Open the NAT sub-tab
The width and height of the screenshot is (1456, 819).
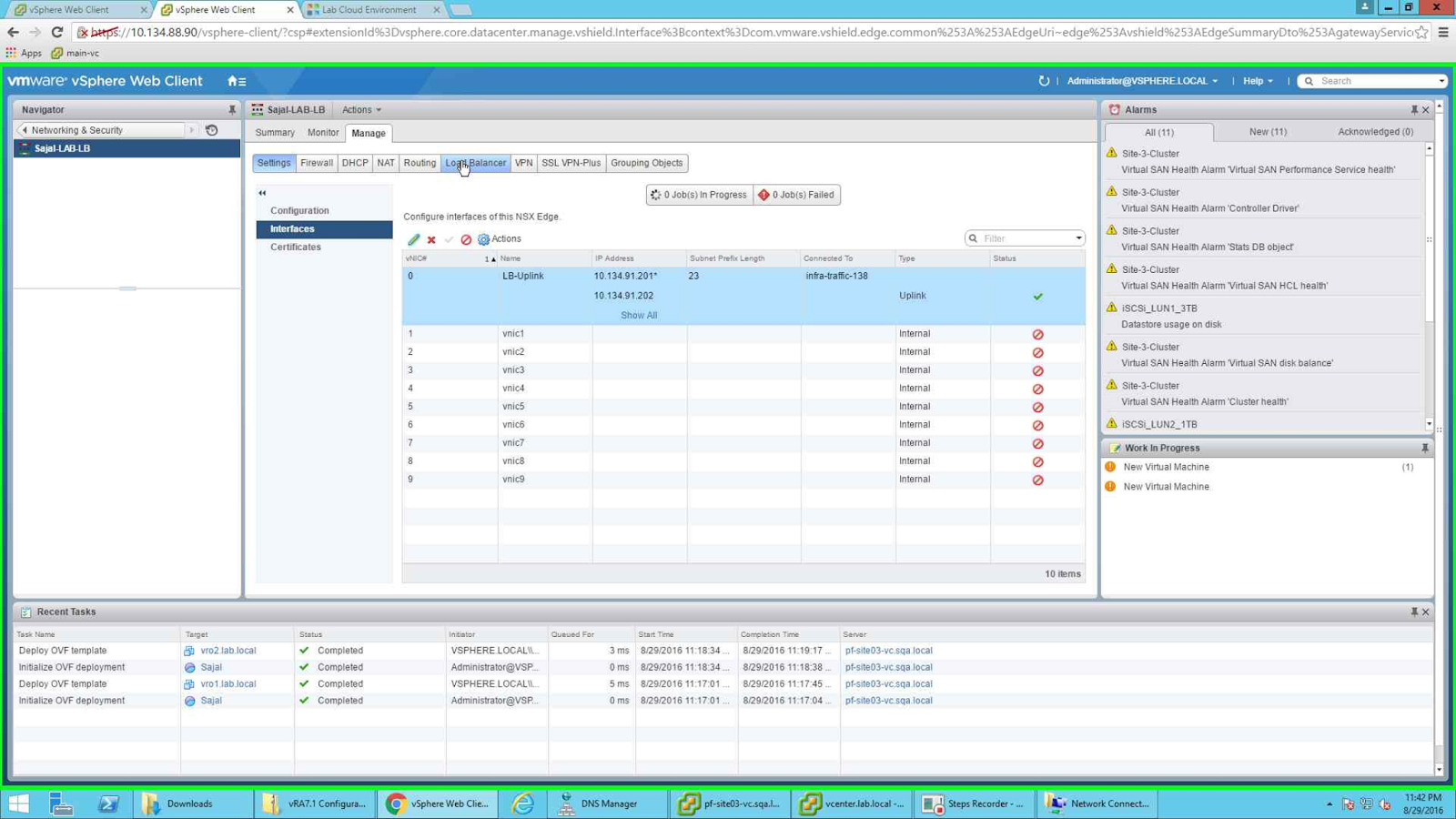[x=386, y=163]
